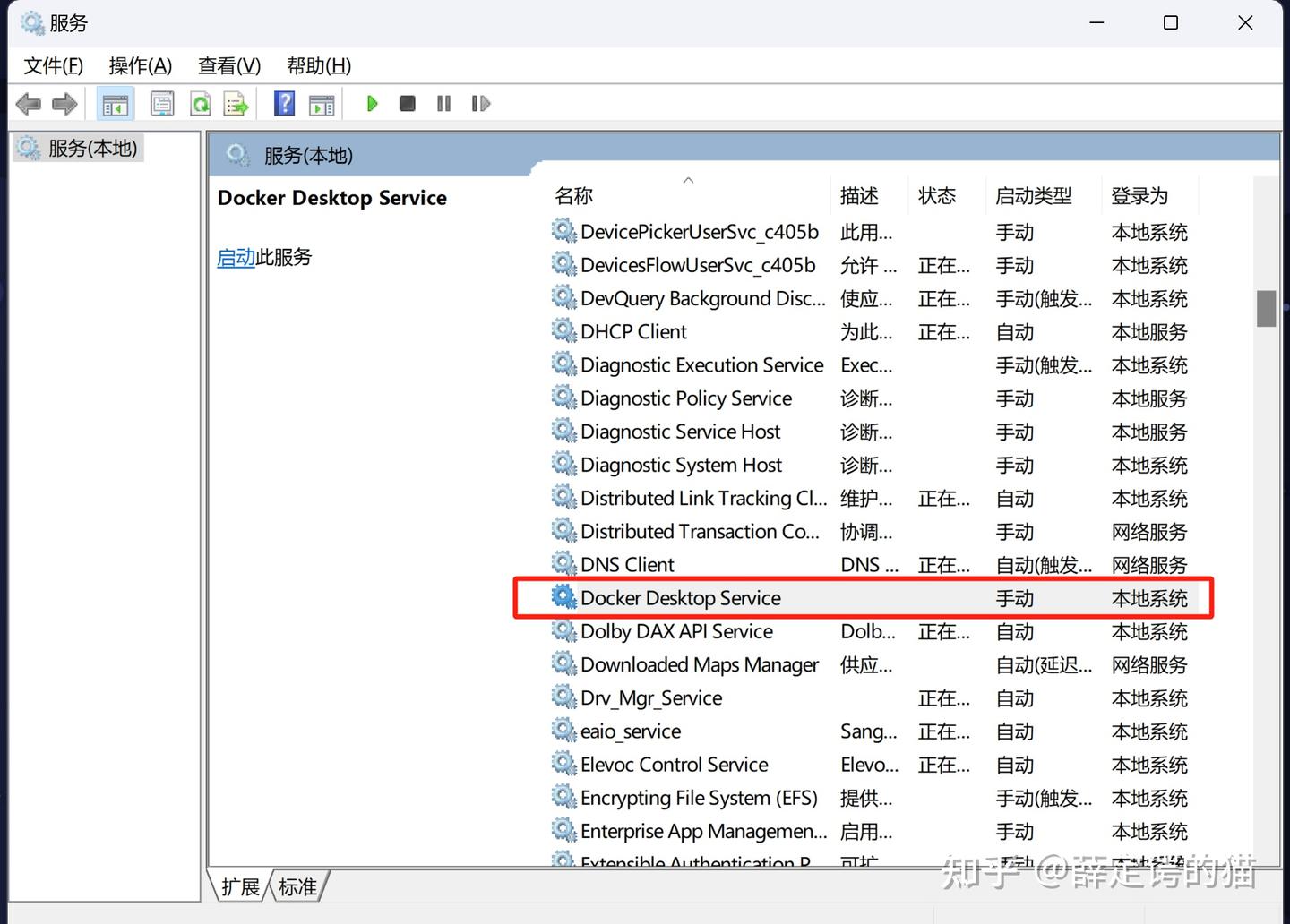Image resolution: width=1290 pixels, height=924 pixels.
Task: Click the Stop service button
Action: (407, 103)
